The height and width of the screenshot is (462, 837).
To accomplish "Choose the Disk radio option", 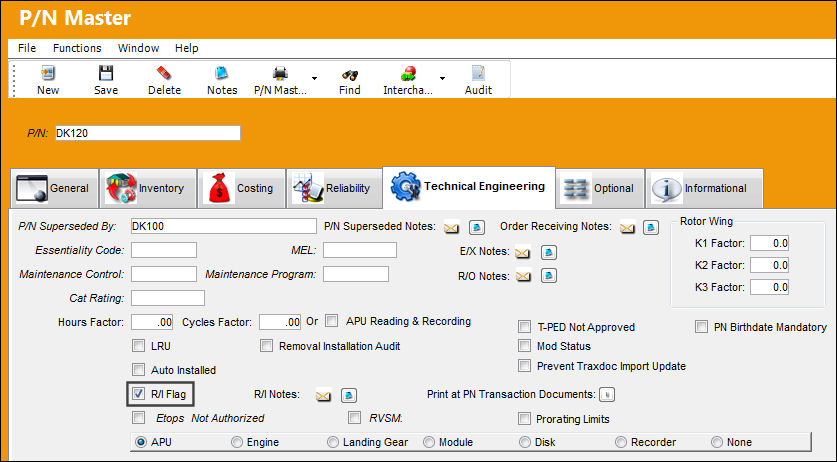I will pos(525,442).
